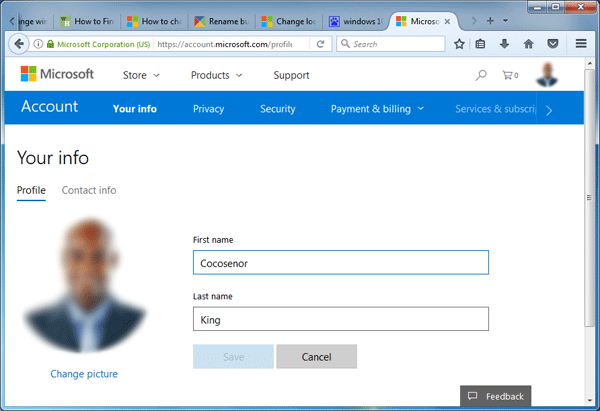Click the Account heading link
This screenshot has height=411, width=600.
click(x=49, y=106)
